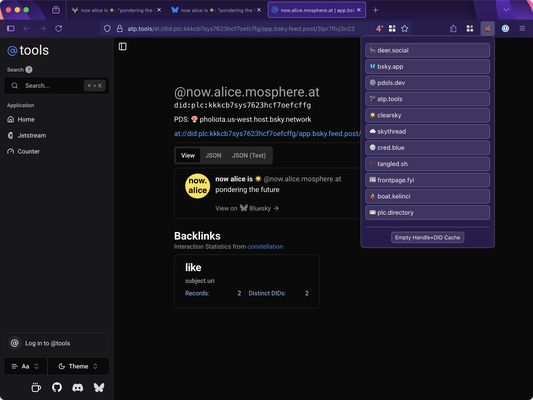Open the Discord icon link

[x=78, y=387]
